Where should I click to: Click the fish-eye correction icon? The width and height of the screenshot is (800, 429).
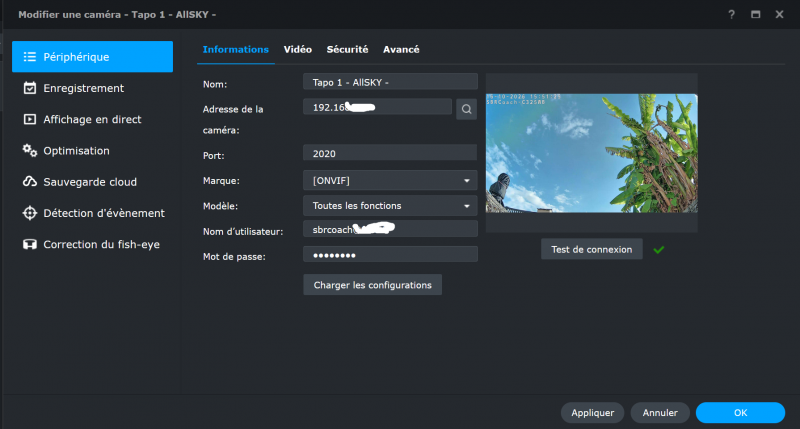click(x=30, y=244)
